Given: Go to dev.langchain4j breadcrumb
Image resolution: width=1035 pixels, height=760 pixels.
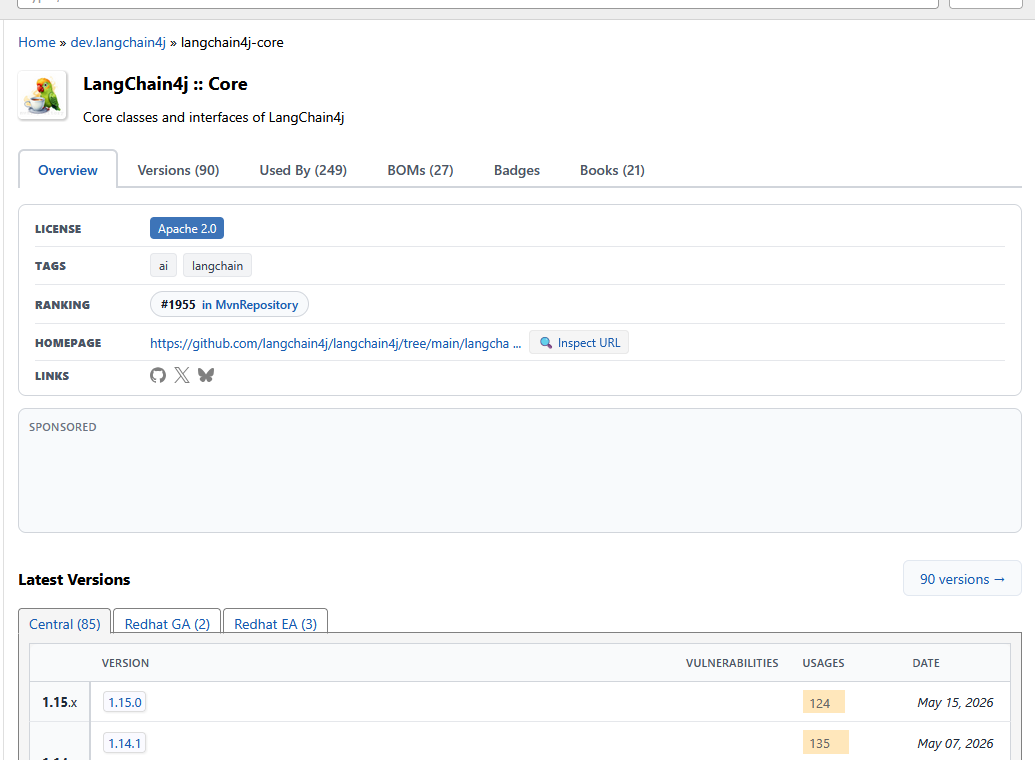Looking at the screenshot, I should (x=118, y=42).
